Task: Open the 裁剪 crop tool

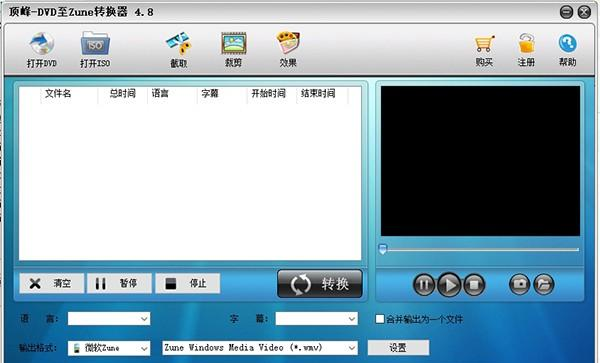Action: [x=233, y=49]
